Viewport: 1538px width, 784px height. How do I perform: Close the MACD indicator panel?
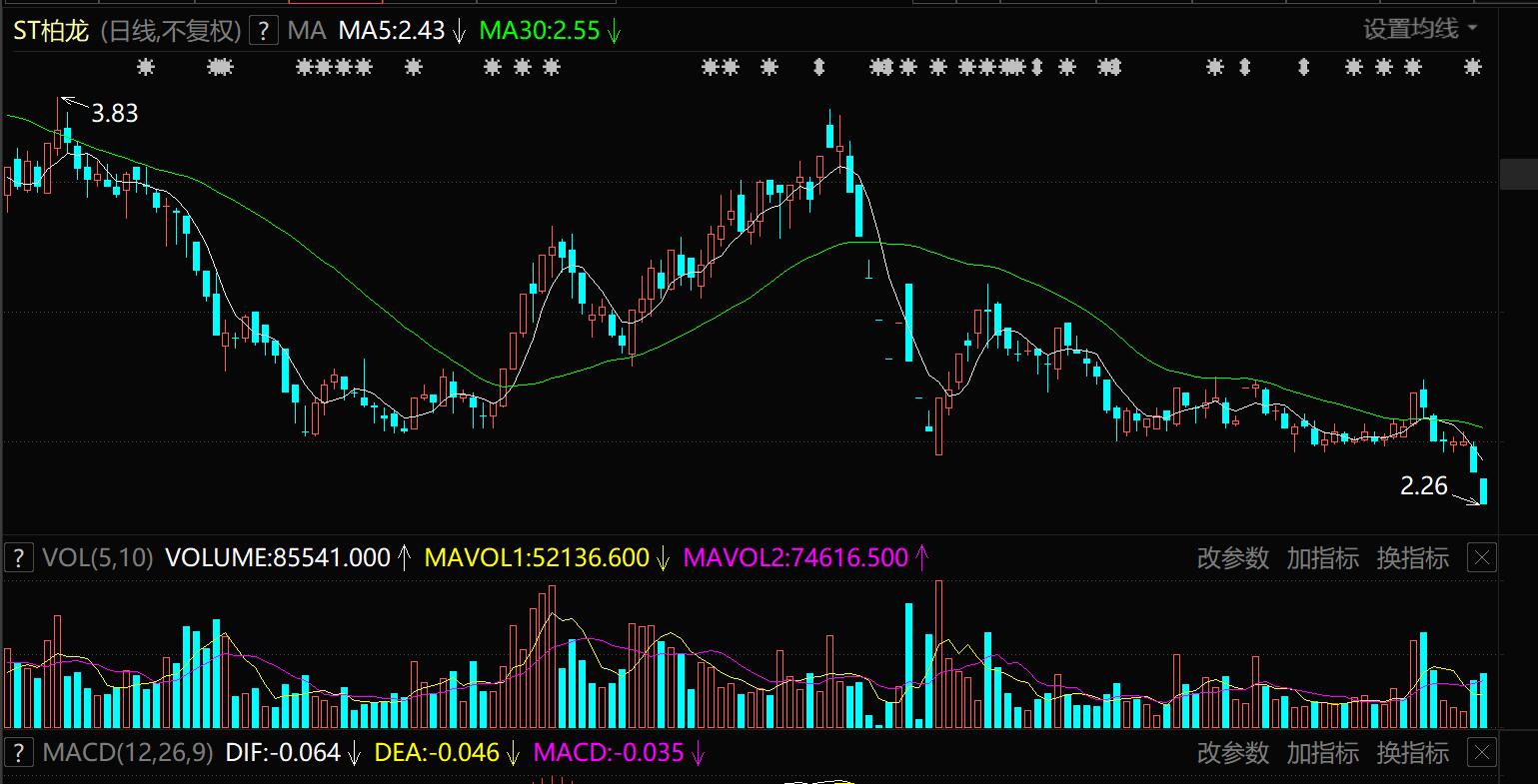tap(1481, 752)
